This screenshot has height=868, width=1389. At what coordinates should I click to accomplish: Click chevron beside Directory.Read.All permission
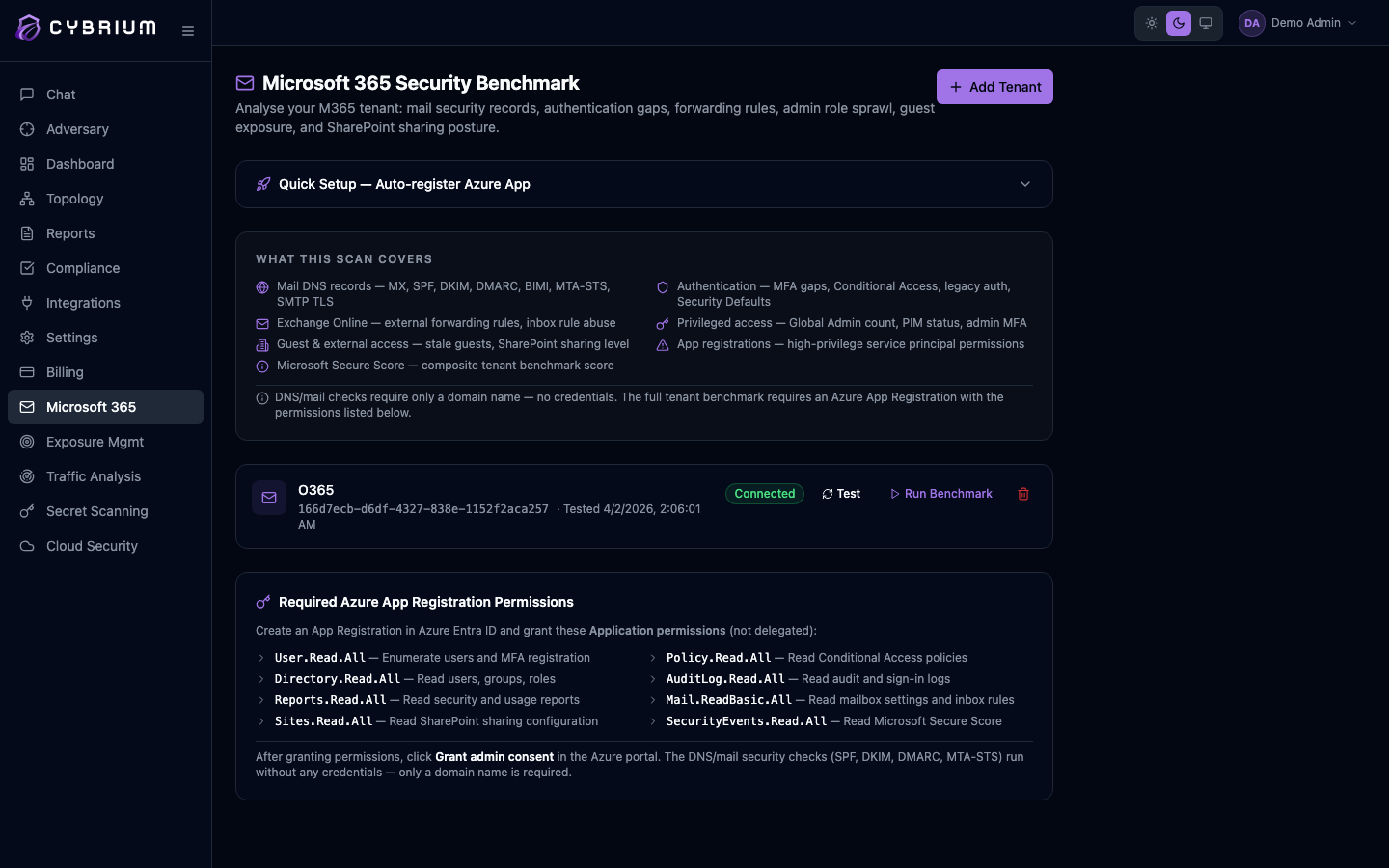pyautogui.click(x=261, y=679)
